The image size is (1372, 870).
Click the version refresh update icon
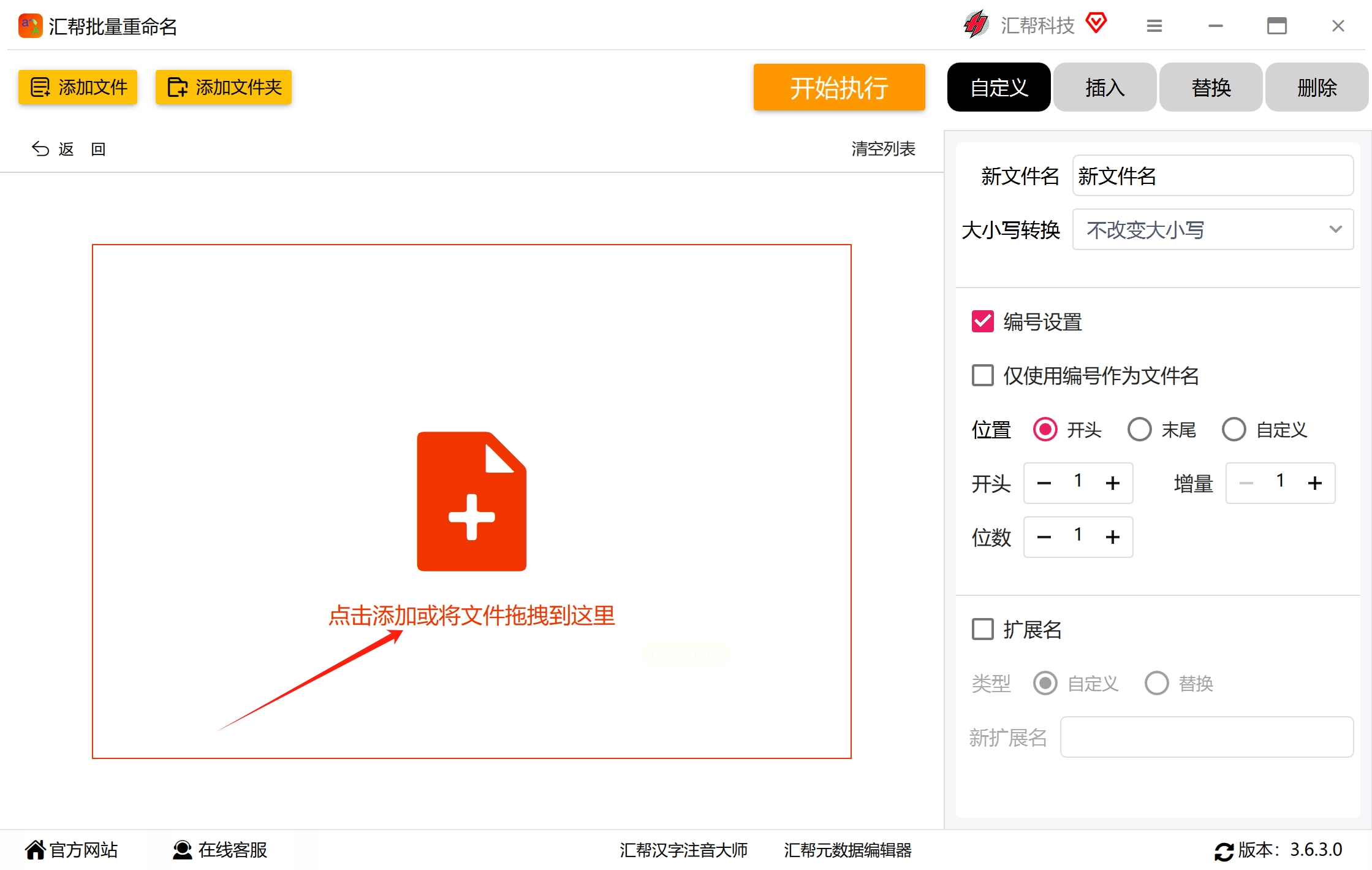pyautogui.click(x=1224, y=851)
